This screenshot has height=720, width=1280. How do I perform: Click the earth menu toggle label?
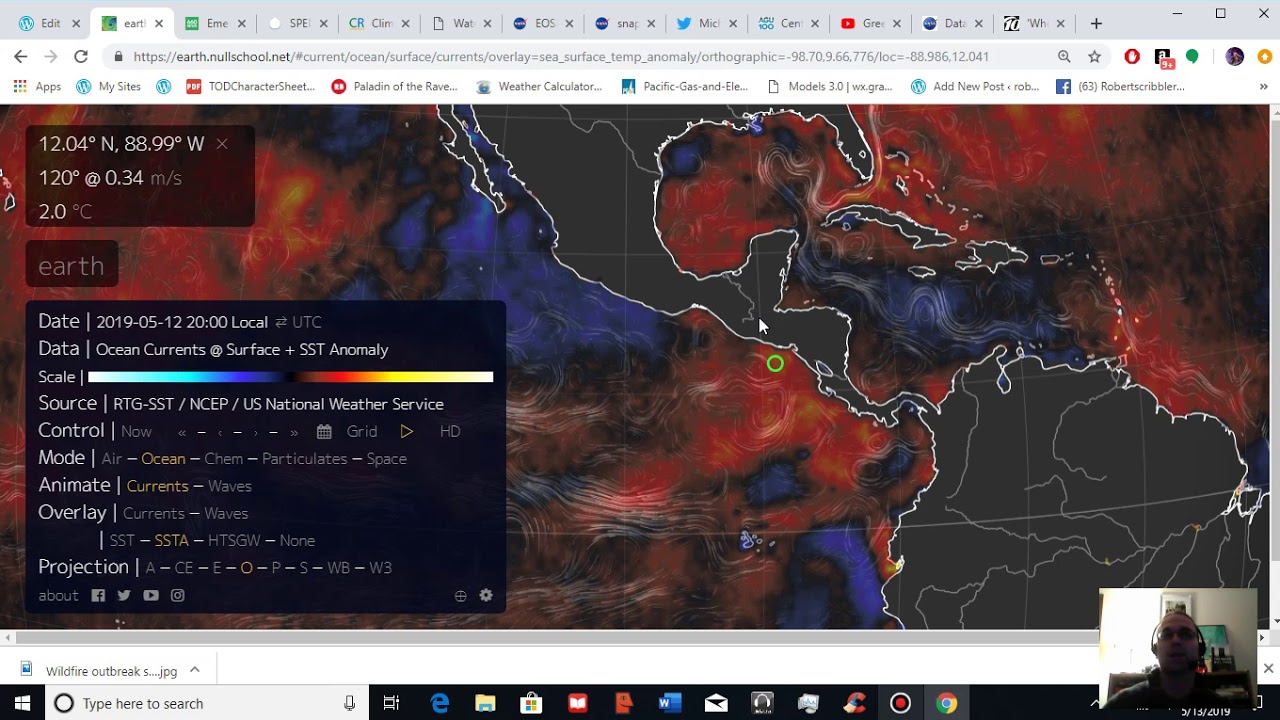click(71, 266)
